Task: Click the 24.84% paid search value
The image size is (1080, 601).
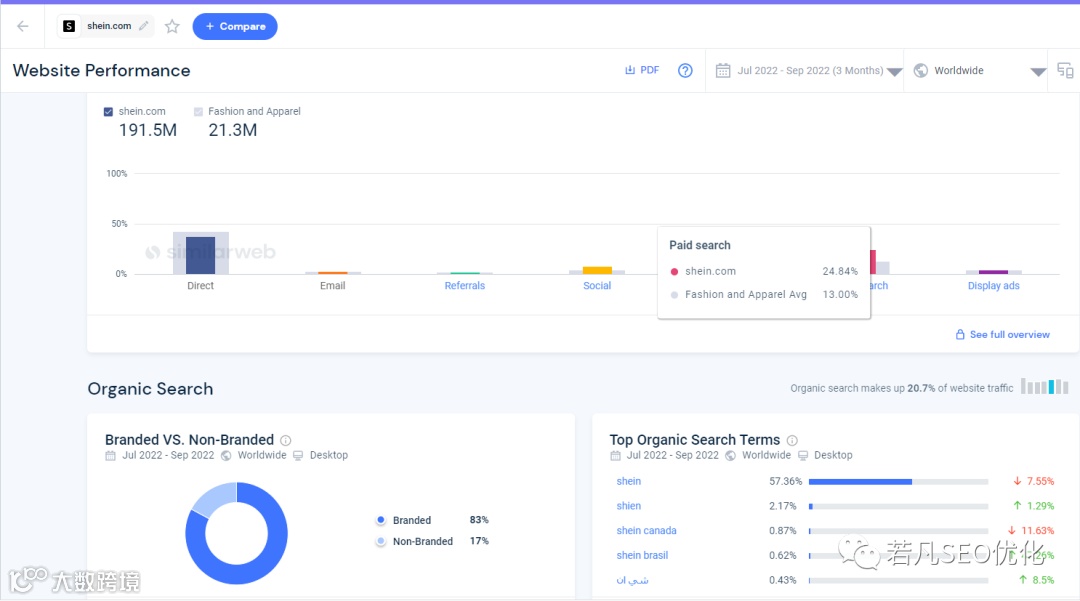Action: click(840, 271)
